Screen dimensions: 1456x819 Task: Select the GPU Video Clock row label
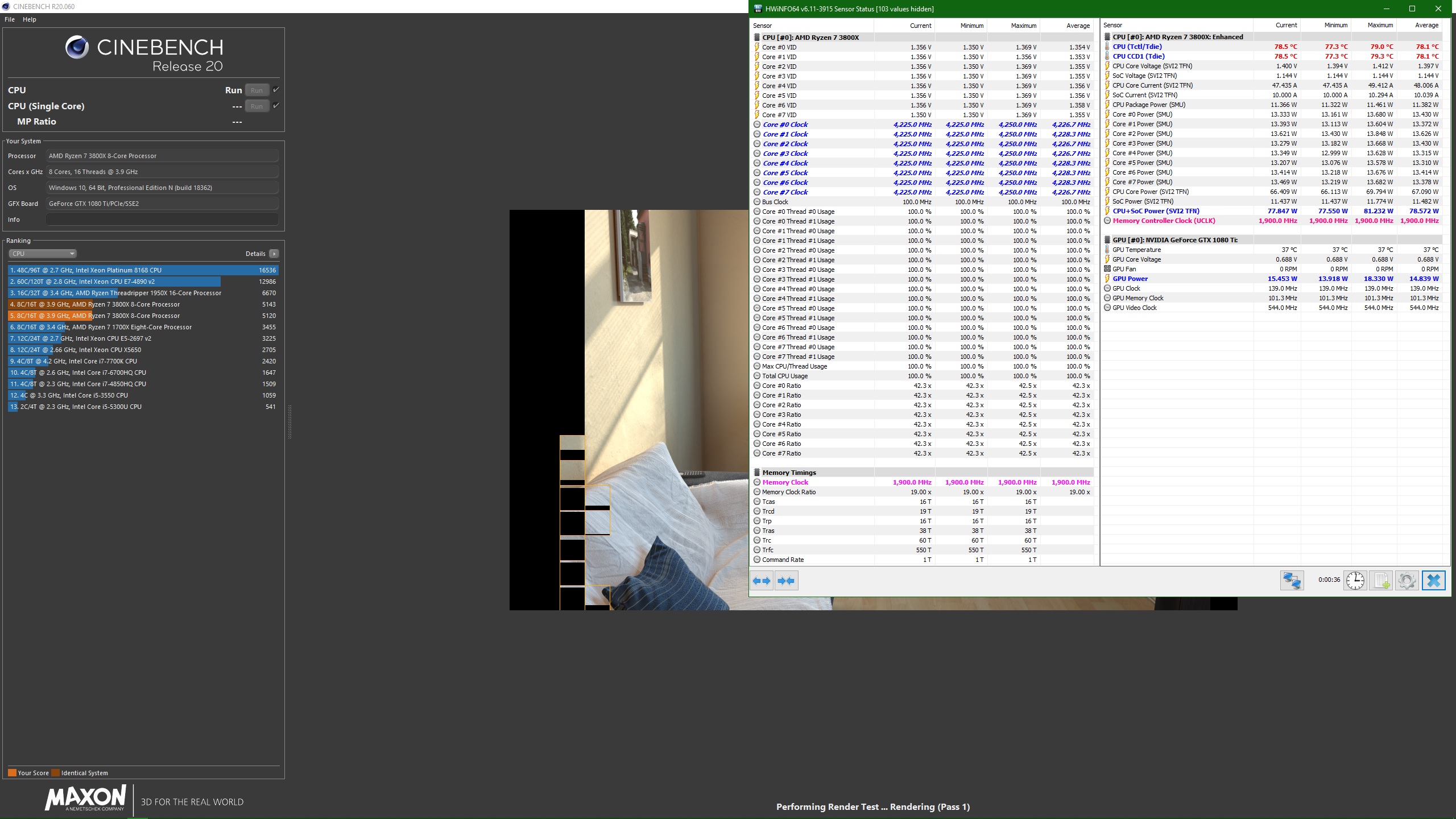pos(1135,308)
